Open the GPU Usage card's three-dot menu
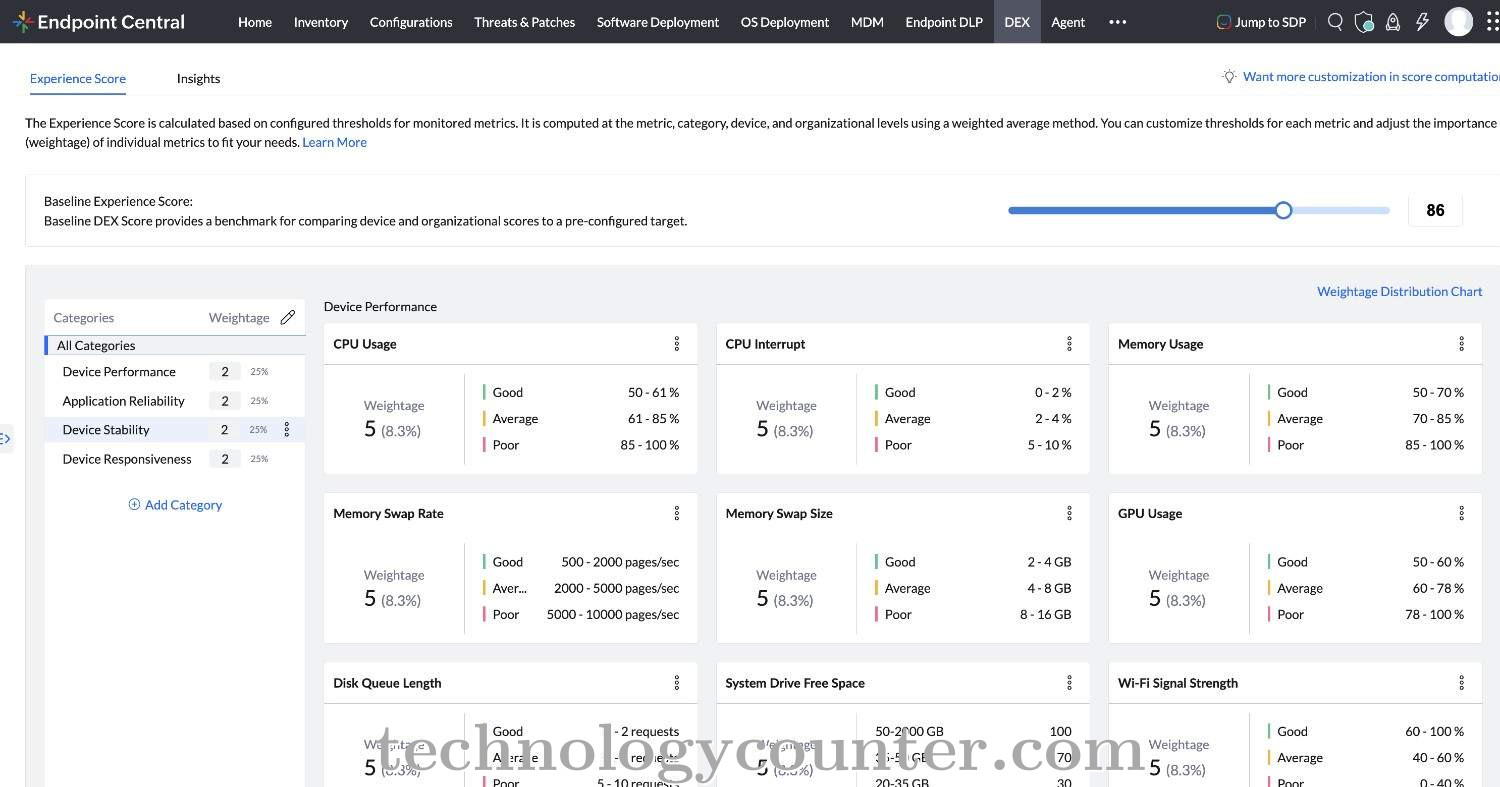This screenshot has width=1500, height=787. pos(1461,513)
